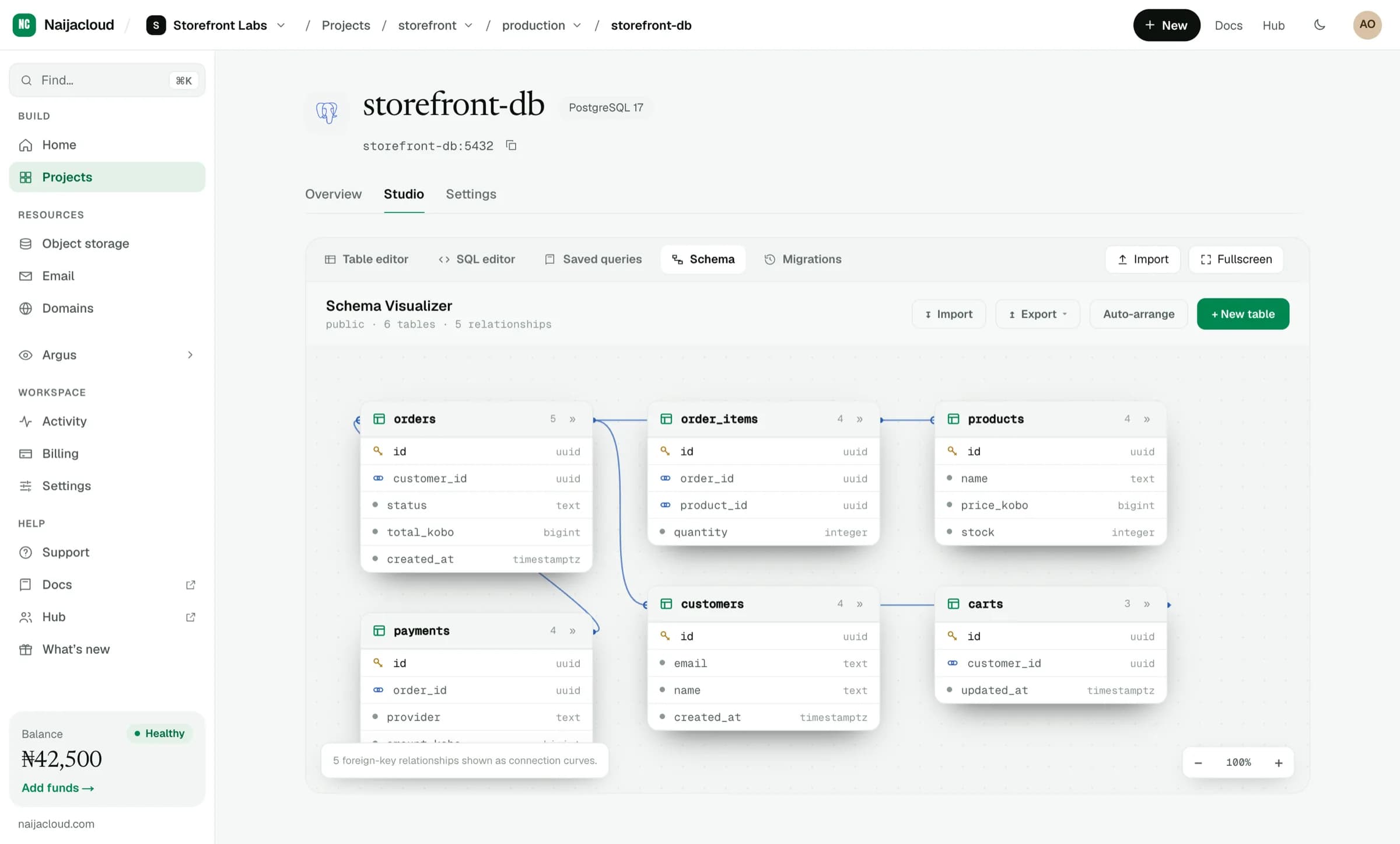Viewport: 1400px width, 844px height.
Task: Open the Migrations tab
Action: coord(803,259)
